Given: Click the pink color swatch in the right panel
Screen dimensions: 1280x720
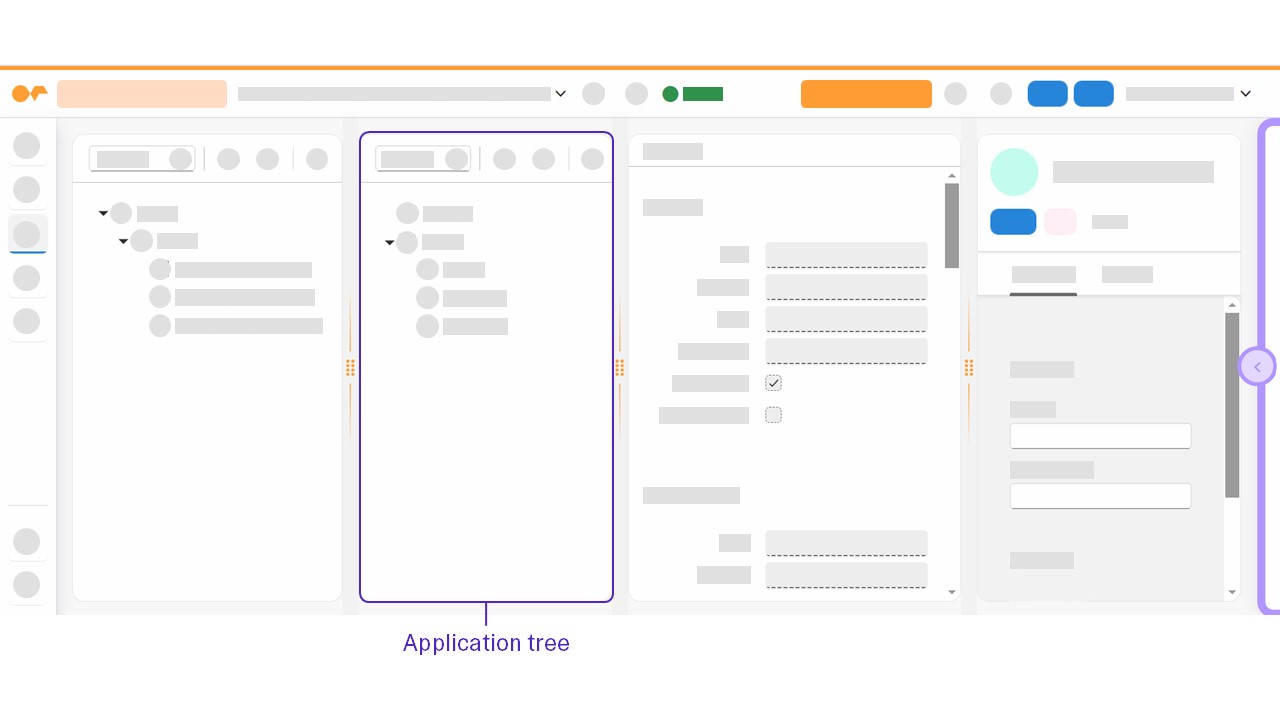Looking at the screenshot, I should click(x=1060, y=221).
